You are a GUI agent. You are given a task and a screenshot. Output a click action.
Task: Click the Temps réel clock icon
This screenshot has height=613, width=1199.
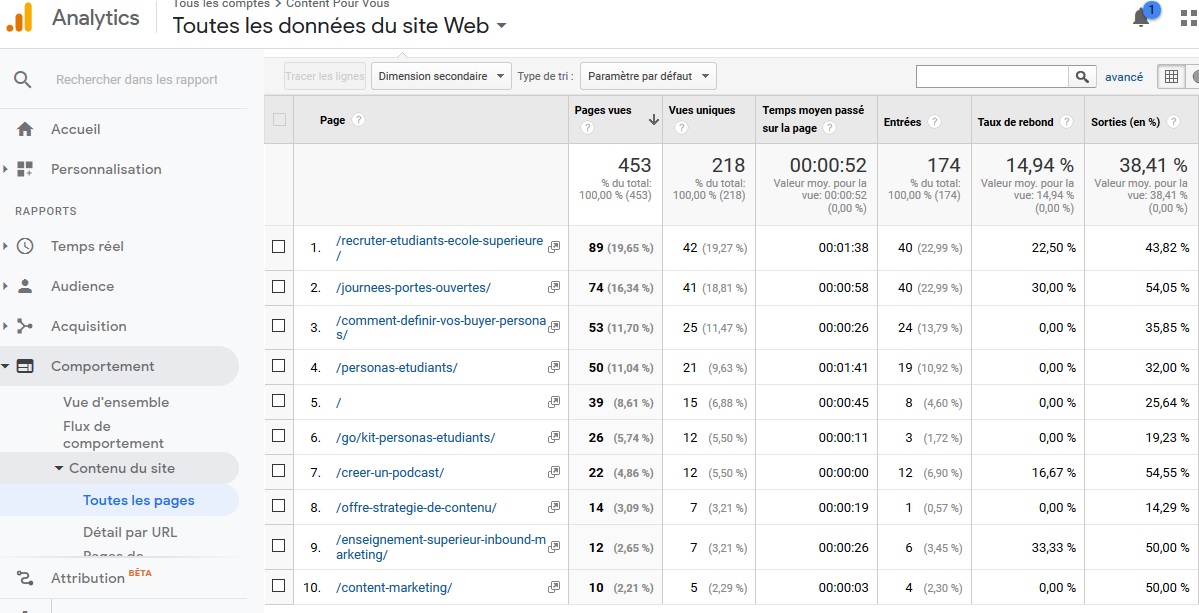coord(25,246)
